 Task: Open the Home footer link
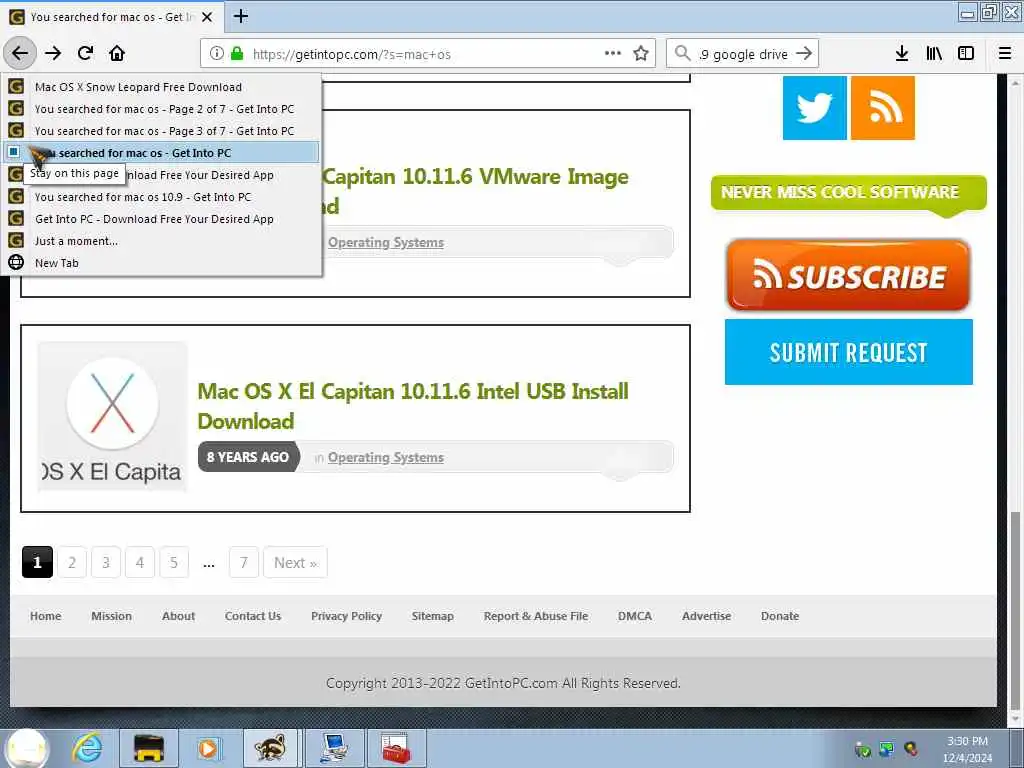[45, 616]
